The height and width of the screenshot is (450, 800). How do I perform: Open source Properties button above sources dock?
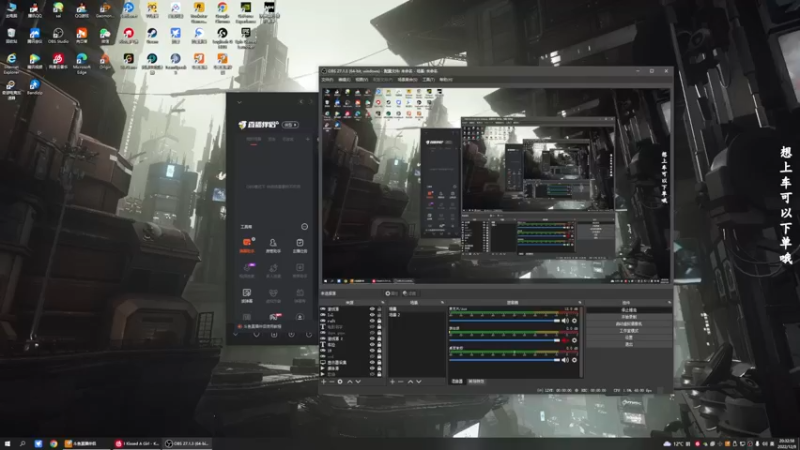point(392,293)
